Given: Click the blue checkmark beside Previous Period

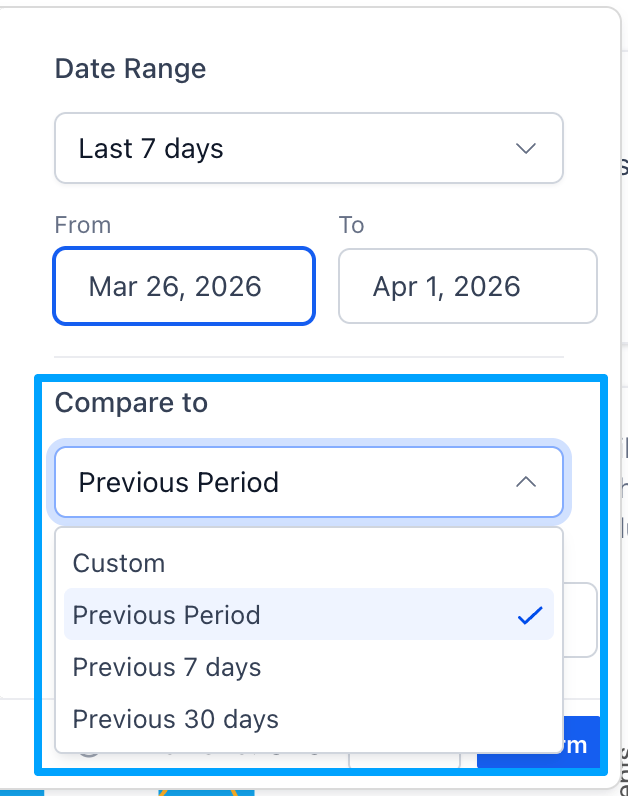Looking at the screenshot, I should point(529,615).
